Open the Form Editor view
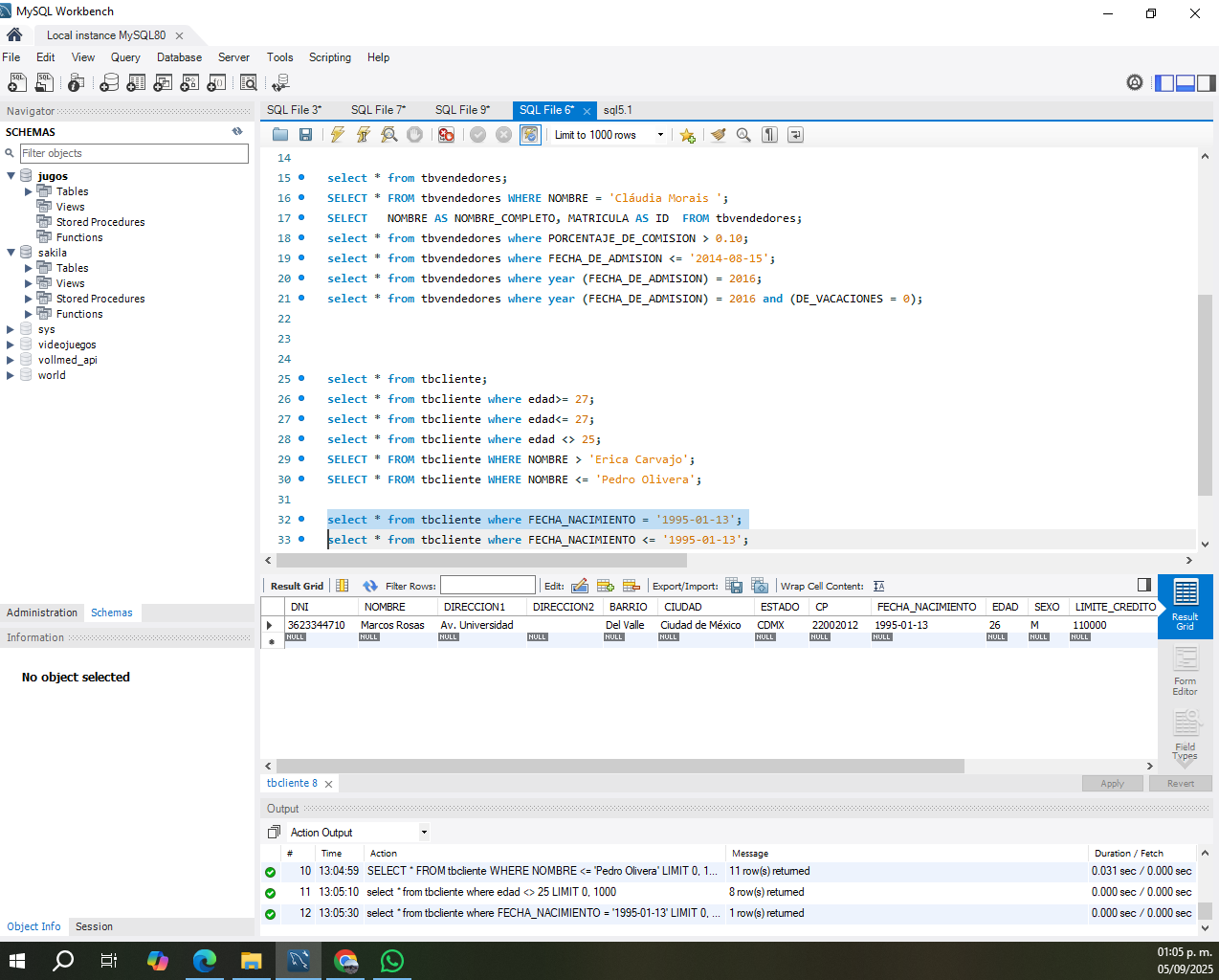Viewport: 1219px width, 980px height. (x=1186, y=670)
